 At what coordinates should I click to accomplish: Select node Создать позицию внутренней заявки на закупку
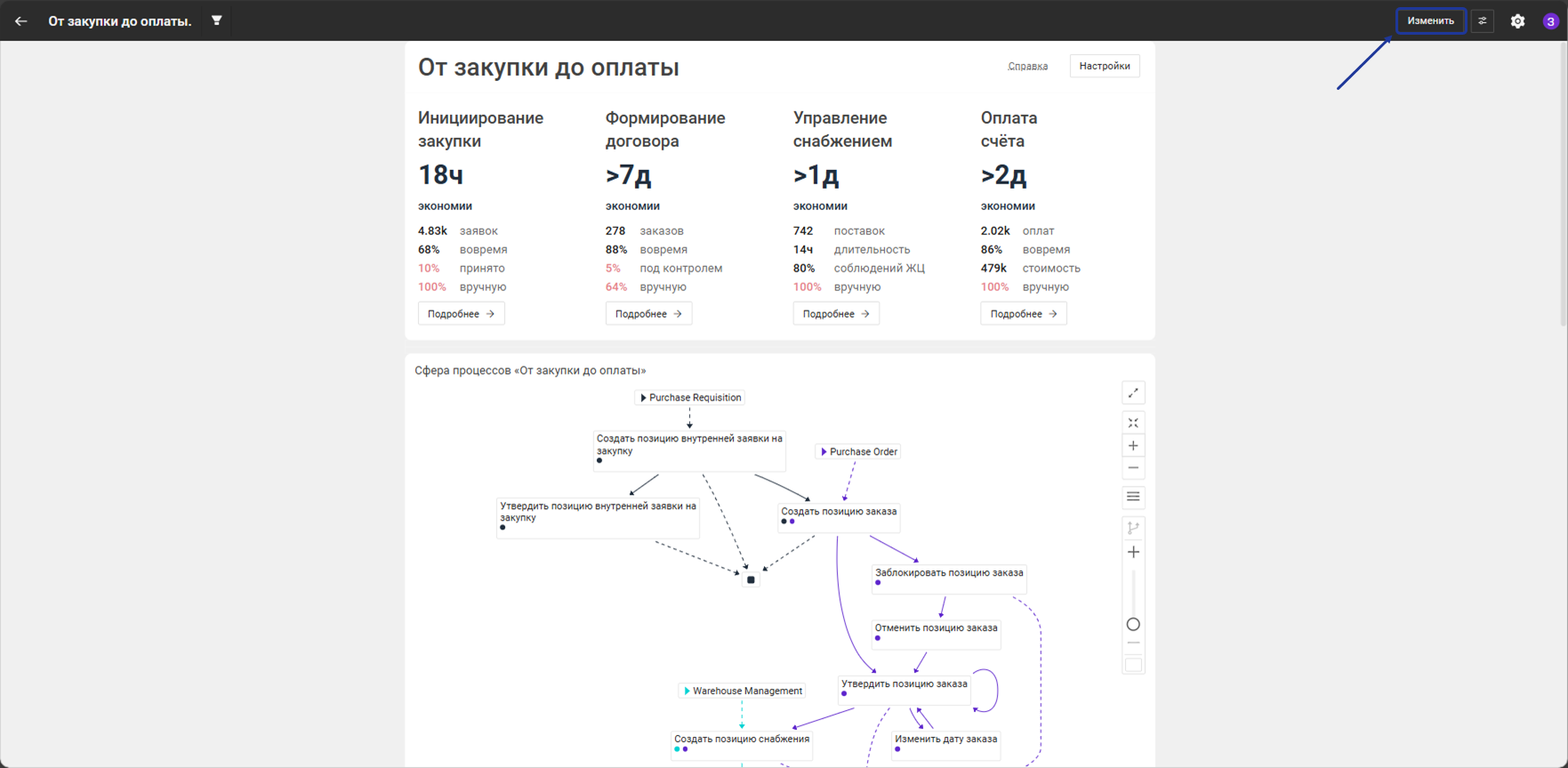689,451
